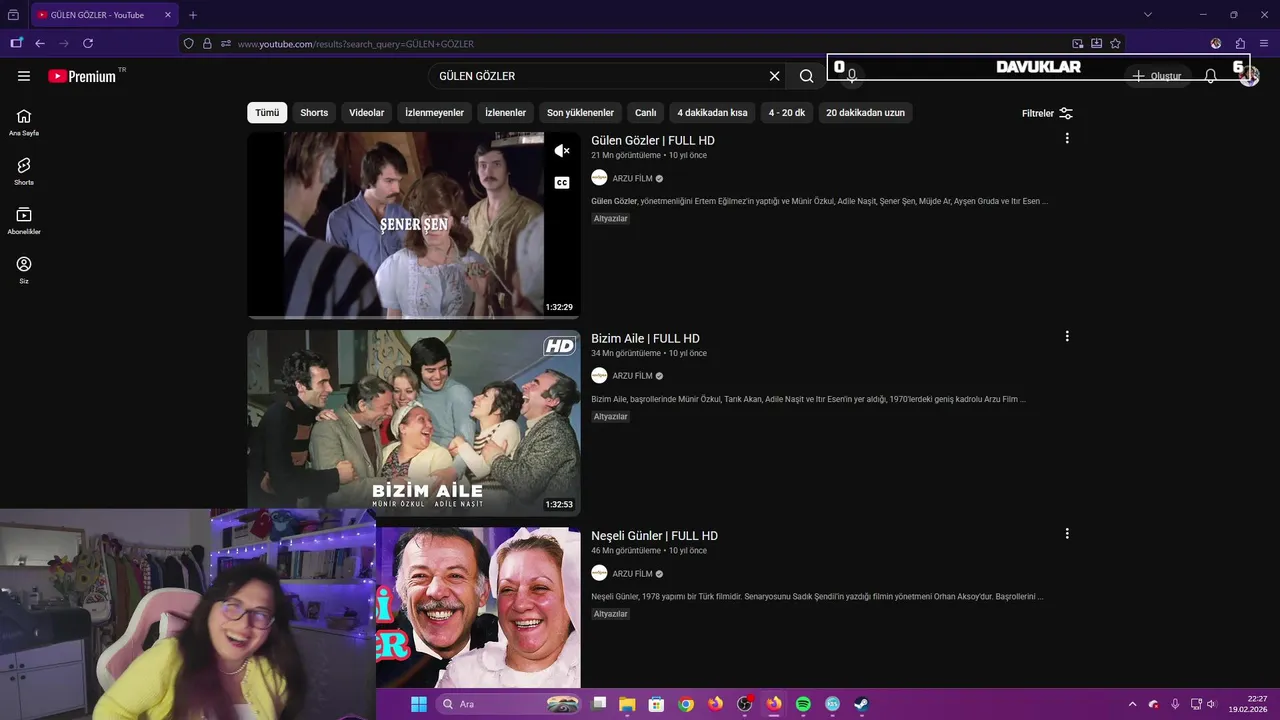Open the Siz profile section
Viewport: 1280px width, 720px height.
pos(24,270)
